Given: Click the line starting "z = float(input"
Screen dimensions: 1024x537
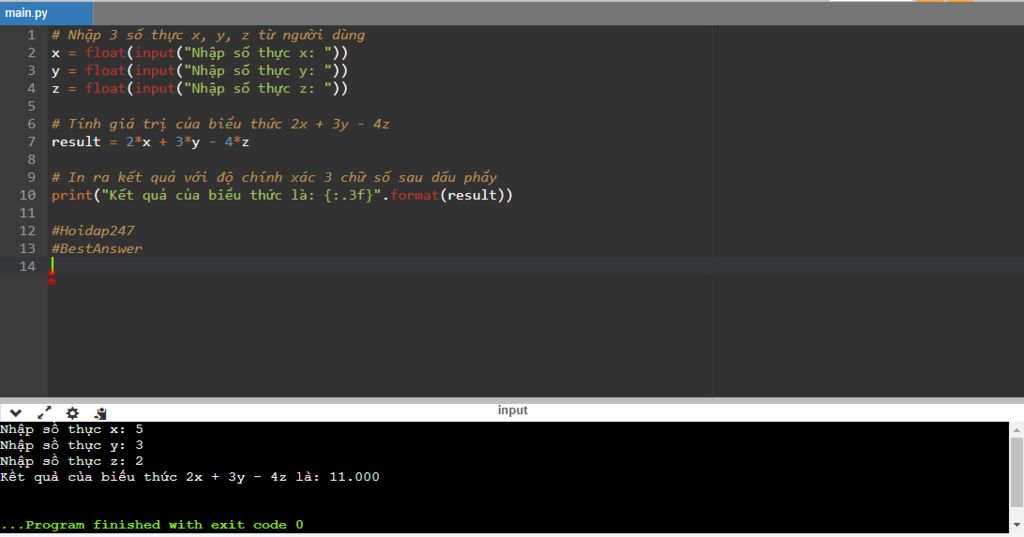Looking at the screenshot, I should [200, 88].
